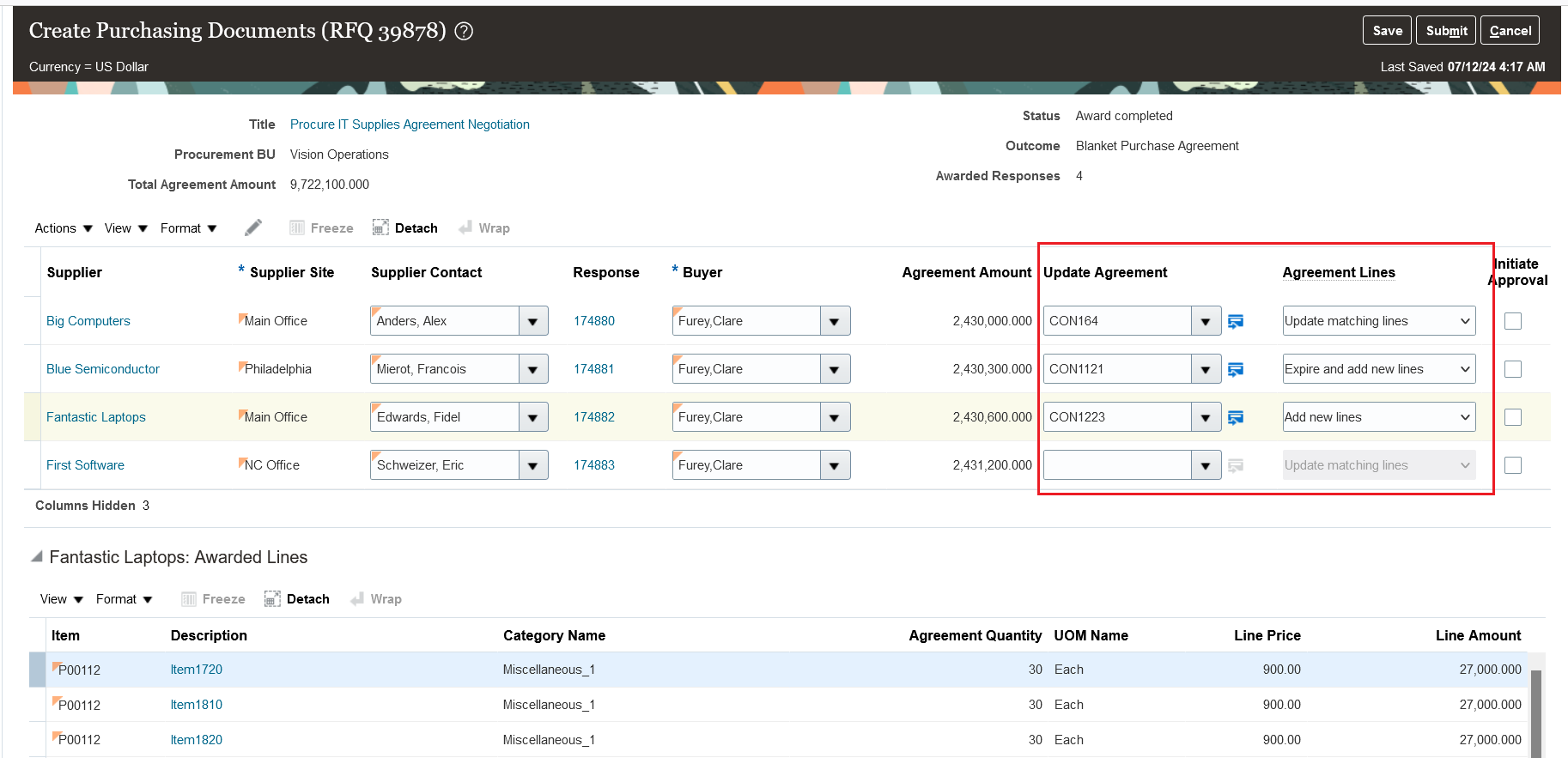The height and width of the screenshot is (758, 1568).
Task: Click Freeze in the supplier table toolbar
Action: coord(321,227)
